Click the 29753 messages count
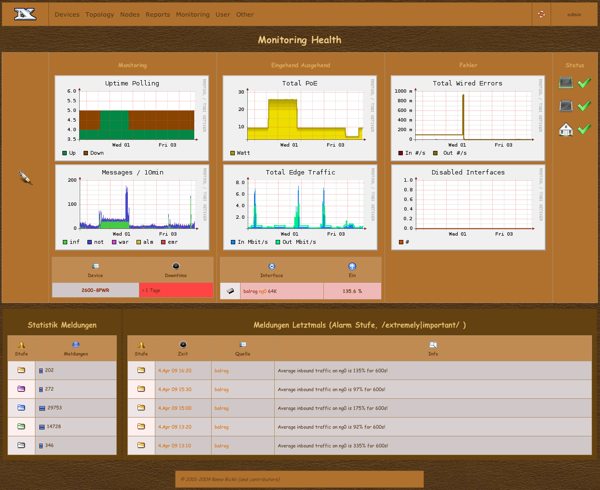The image size is (600, 490). click(x=55, y=408)
